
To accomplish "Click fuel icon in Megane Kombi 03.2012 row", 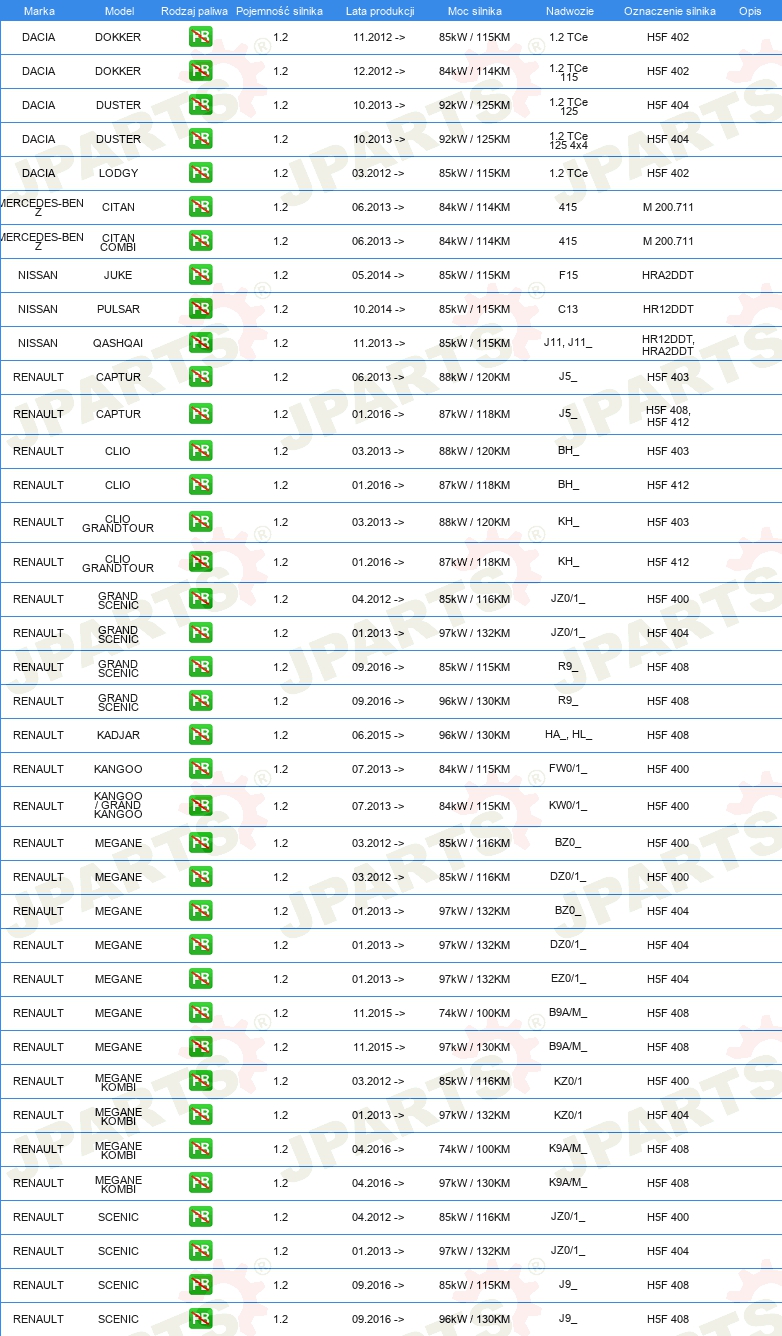I will click(x=200, y=1081).
